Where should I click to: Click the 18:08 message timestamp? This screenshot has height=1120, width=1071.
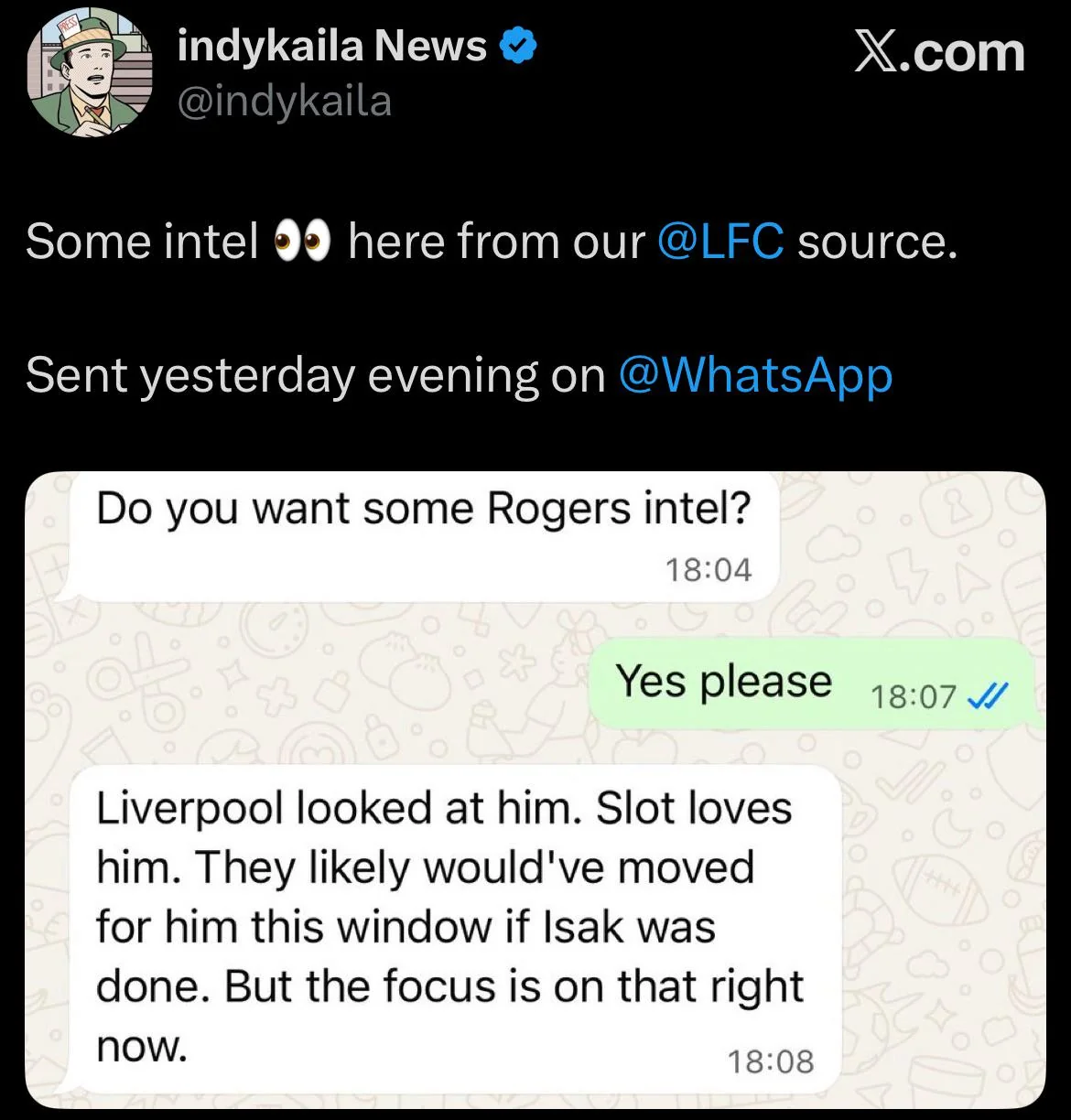coord(771,1061)
